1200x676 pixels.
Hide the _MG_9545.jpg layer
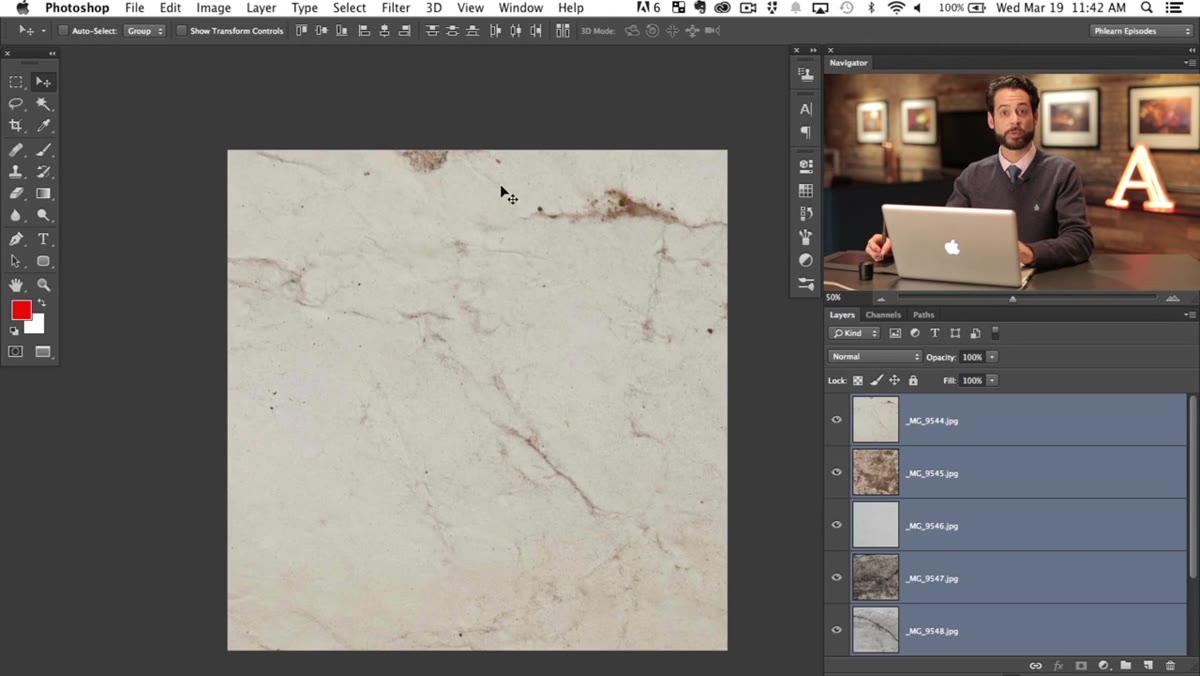pos(837,472)
